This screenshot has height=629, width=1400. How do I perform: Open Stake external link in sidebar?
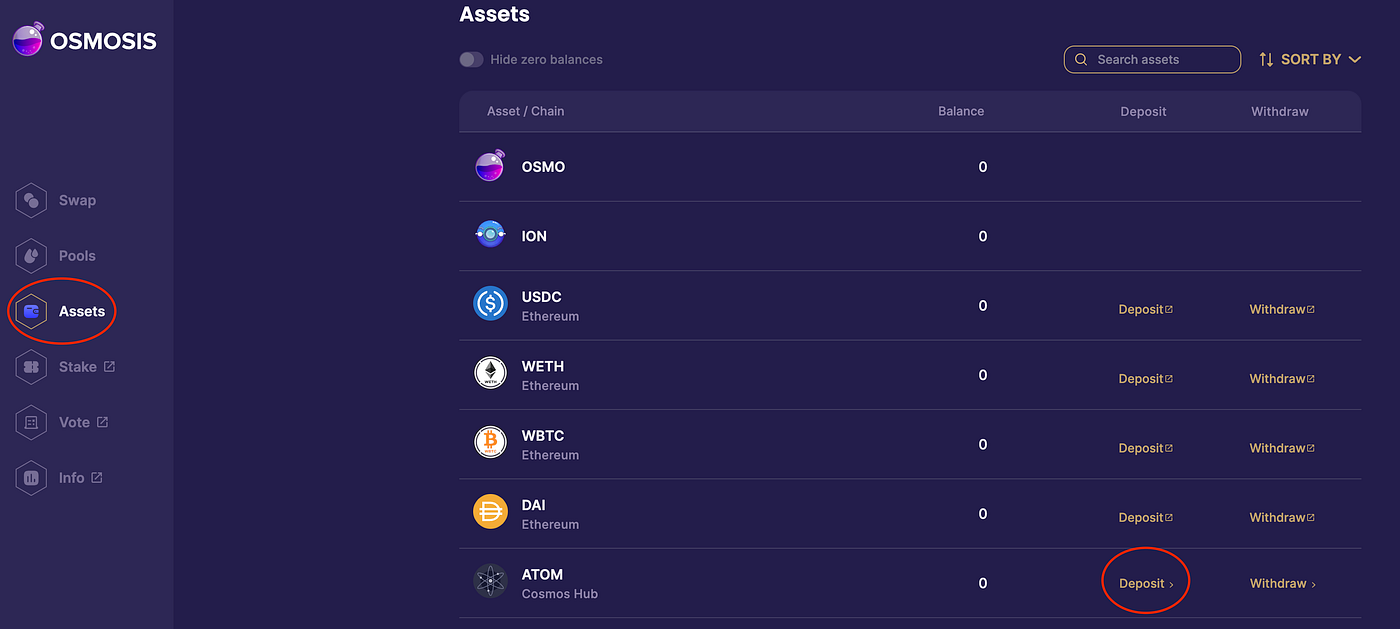[87, 367]
